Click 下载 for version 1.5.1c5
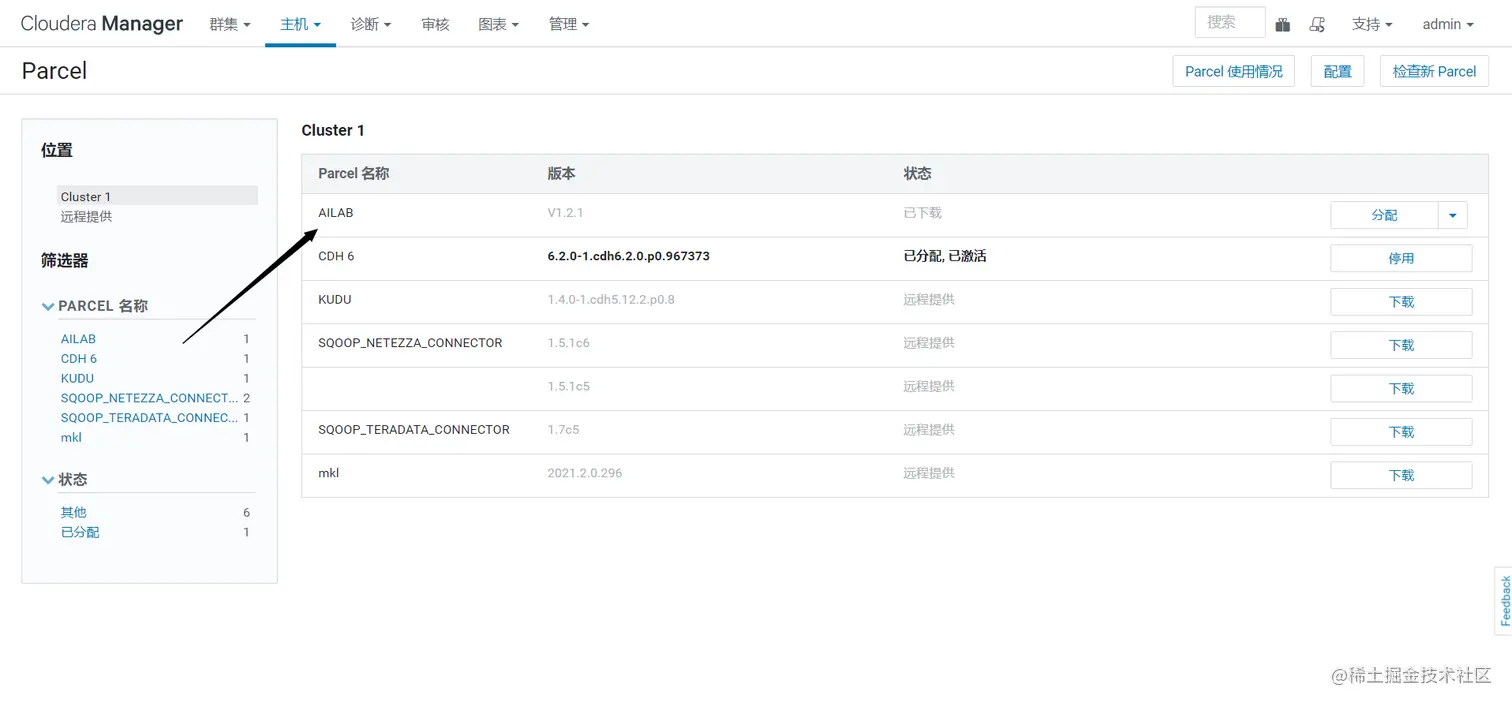Screen dimensions: 1512x706 coord(1401,388)
